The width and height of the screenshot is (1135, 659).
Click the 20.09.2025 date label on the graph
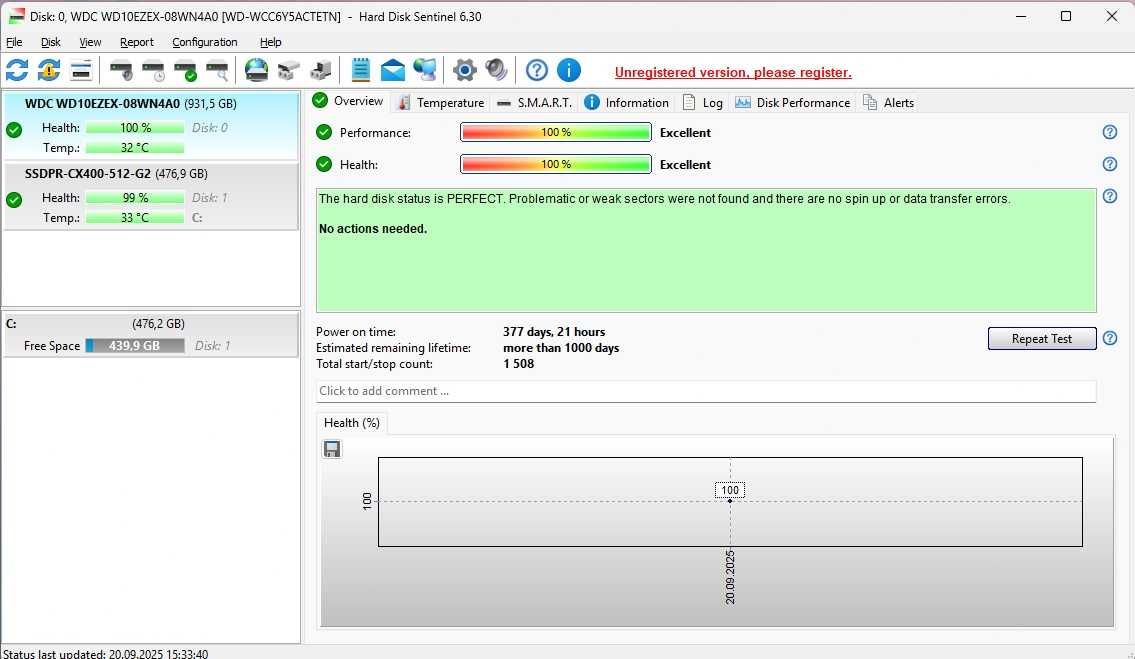(x=730, y=577)
